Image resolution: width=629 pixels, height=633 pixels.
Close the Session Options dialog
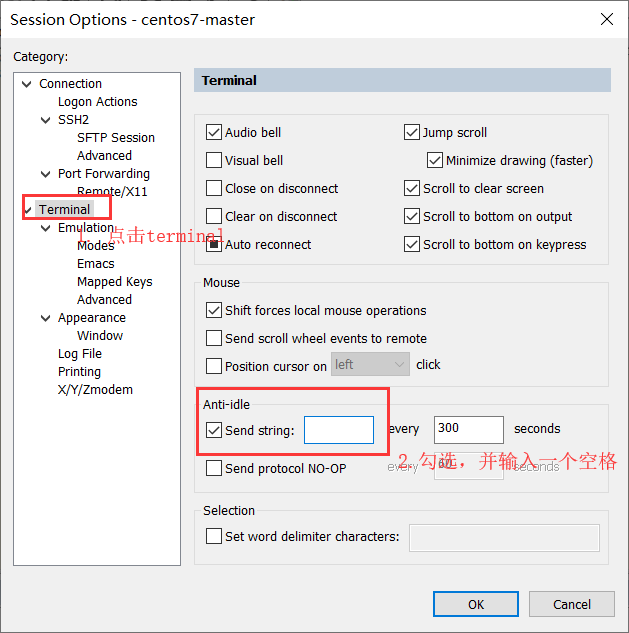click(606, 19)
